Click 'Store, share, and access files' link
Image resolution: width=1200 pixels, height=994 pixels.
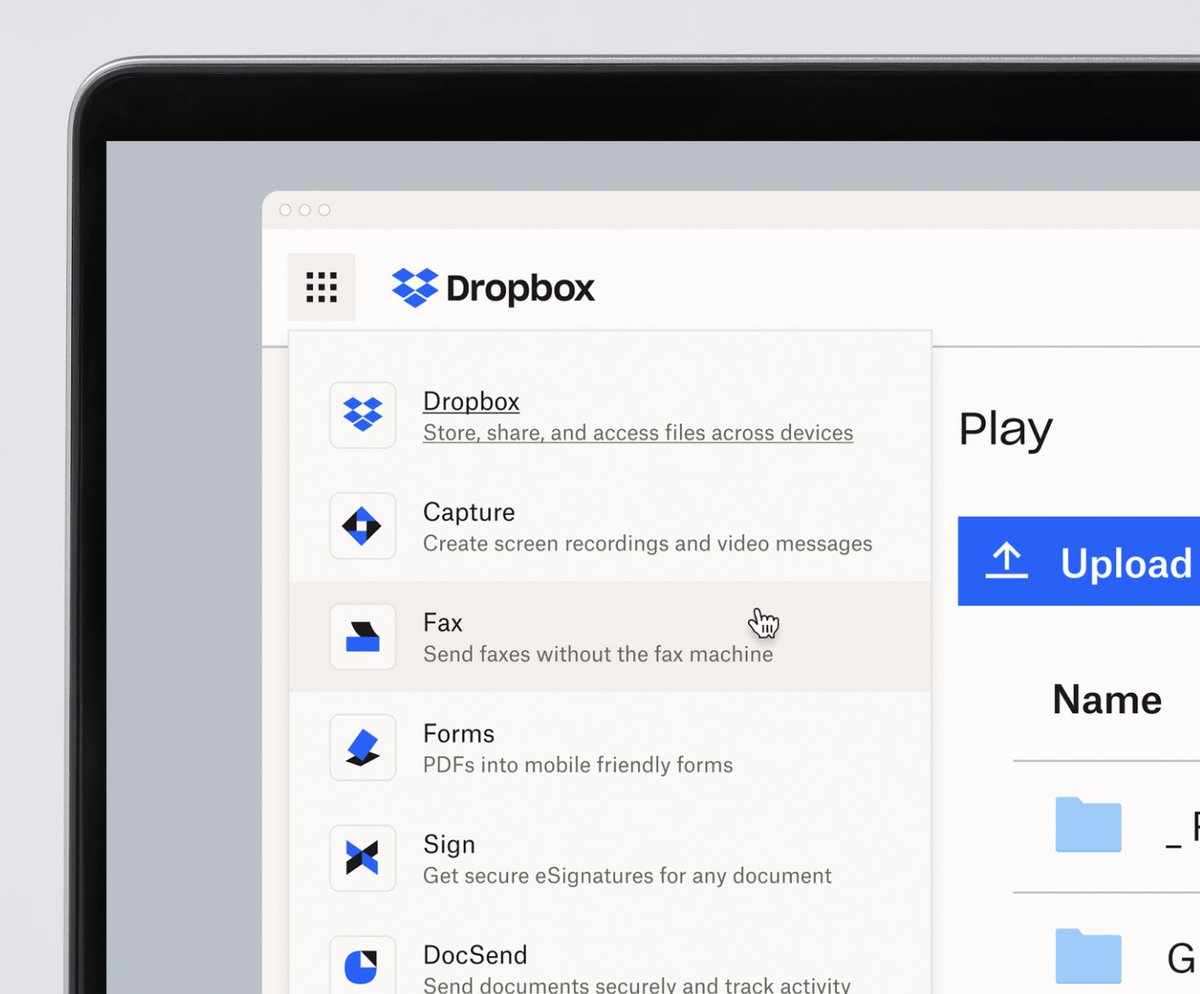coord(638,433)
